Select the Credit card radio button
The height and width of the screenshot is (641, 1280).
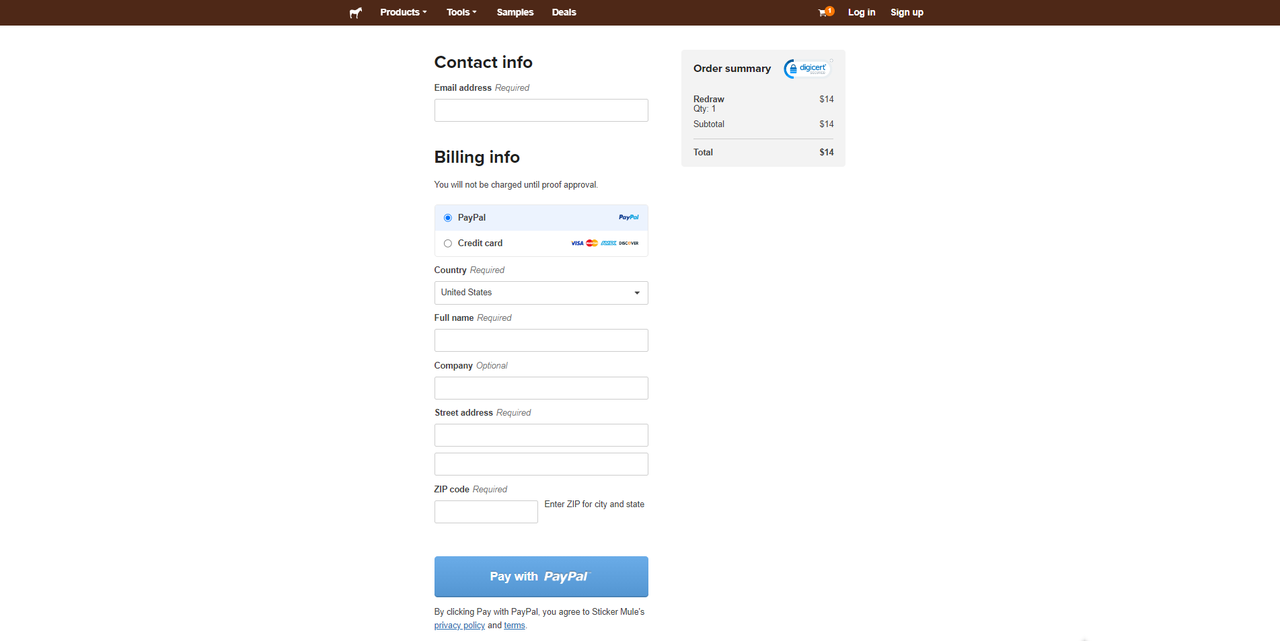coord(448,243)
